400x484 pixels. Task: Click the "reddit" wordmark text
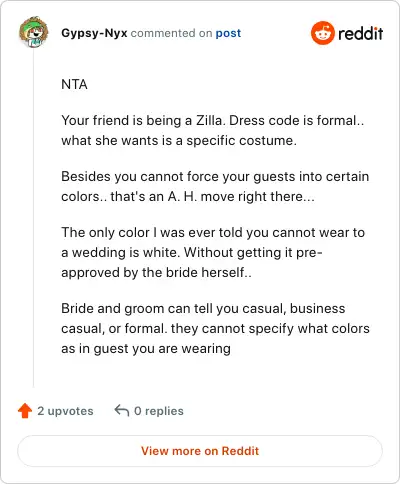[360, 33]
